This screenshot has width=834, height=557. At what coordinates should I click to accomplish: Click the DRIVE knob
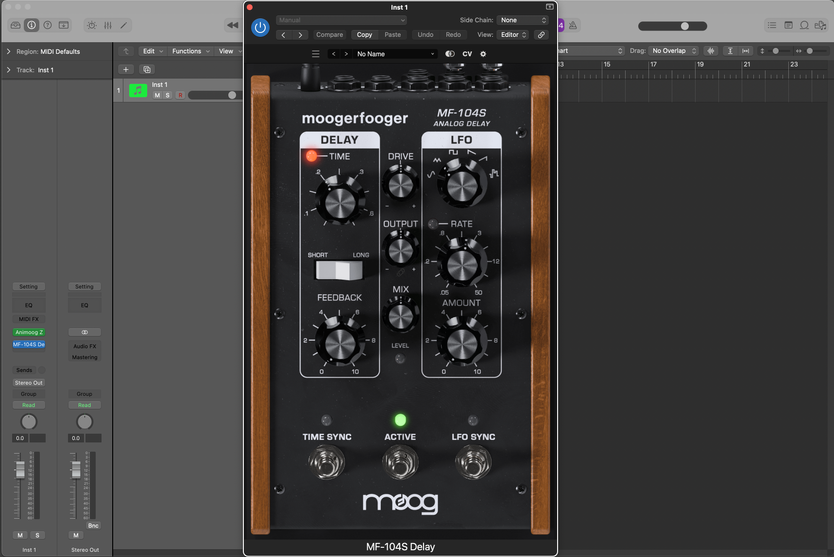(400, 185)
